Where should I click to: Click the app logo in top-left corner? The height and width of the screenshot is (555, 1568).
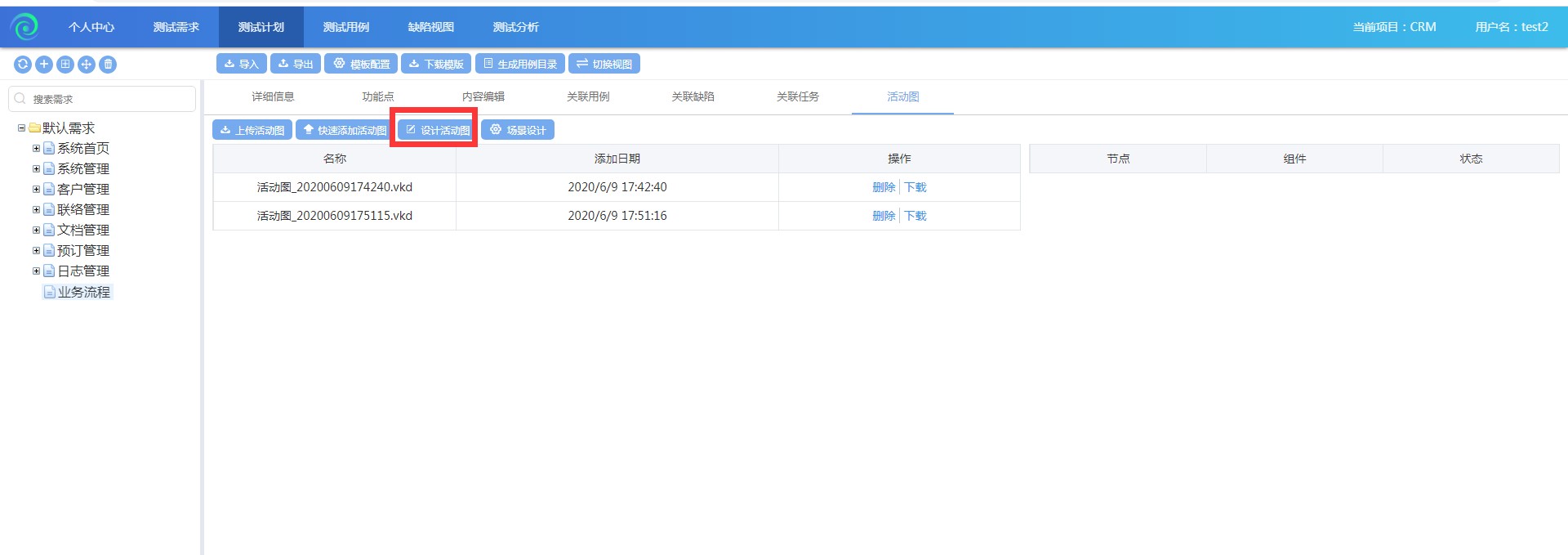25,27
